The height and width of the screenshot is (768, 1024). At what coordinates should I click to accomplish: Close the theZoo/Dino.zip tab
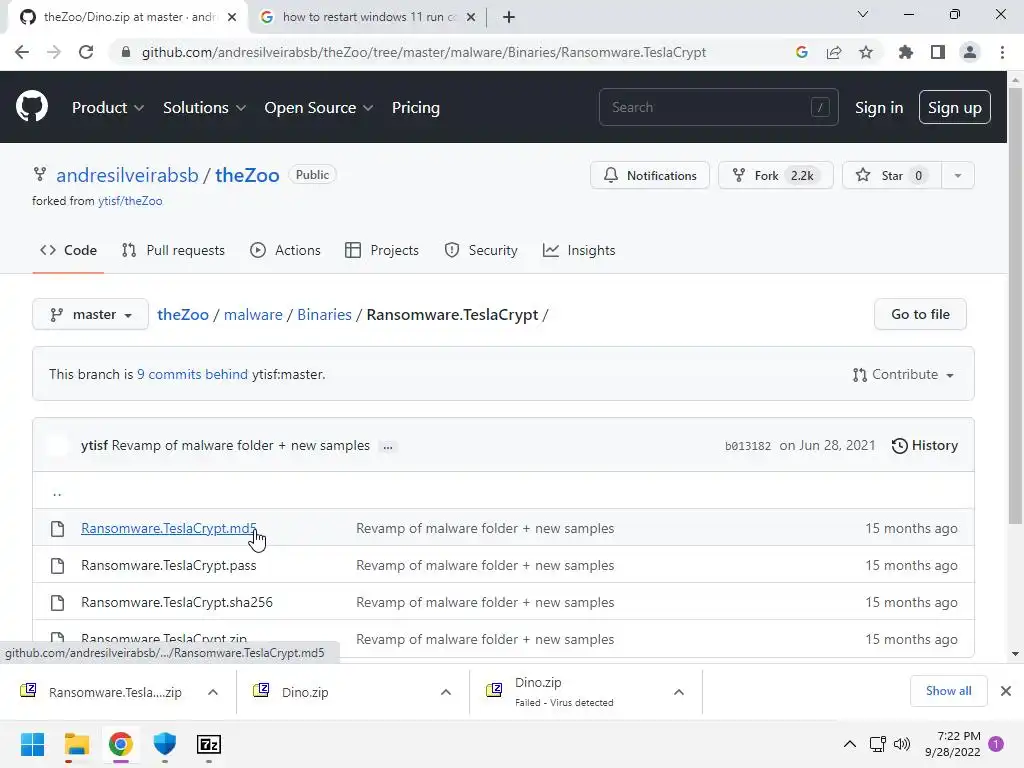click(232, 17)
